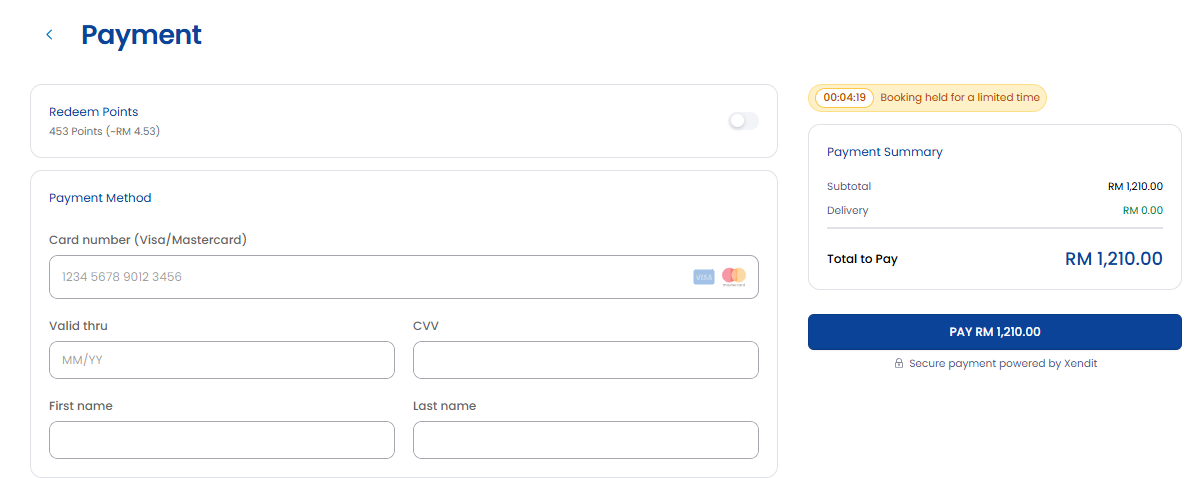This screenshot has height=478, width=1199.
Task: Click the lock icon near Xendit text
Action: coord(899,363)
